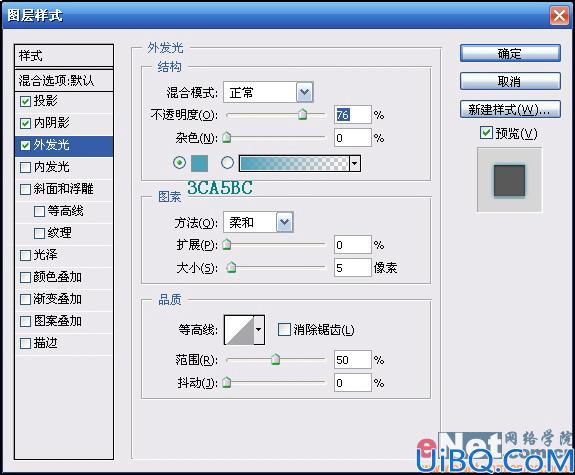This screenshot has width=575, height=475.
Task: Toggle the 投影 drop shadow checkbox
Action: point(25,101)
